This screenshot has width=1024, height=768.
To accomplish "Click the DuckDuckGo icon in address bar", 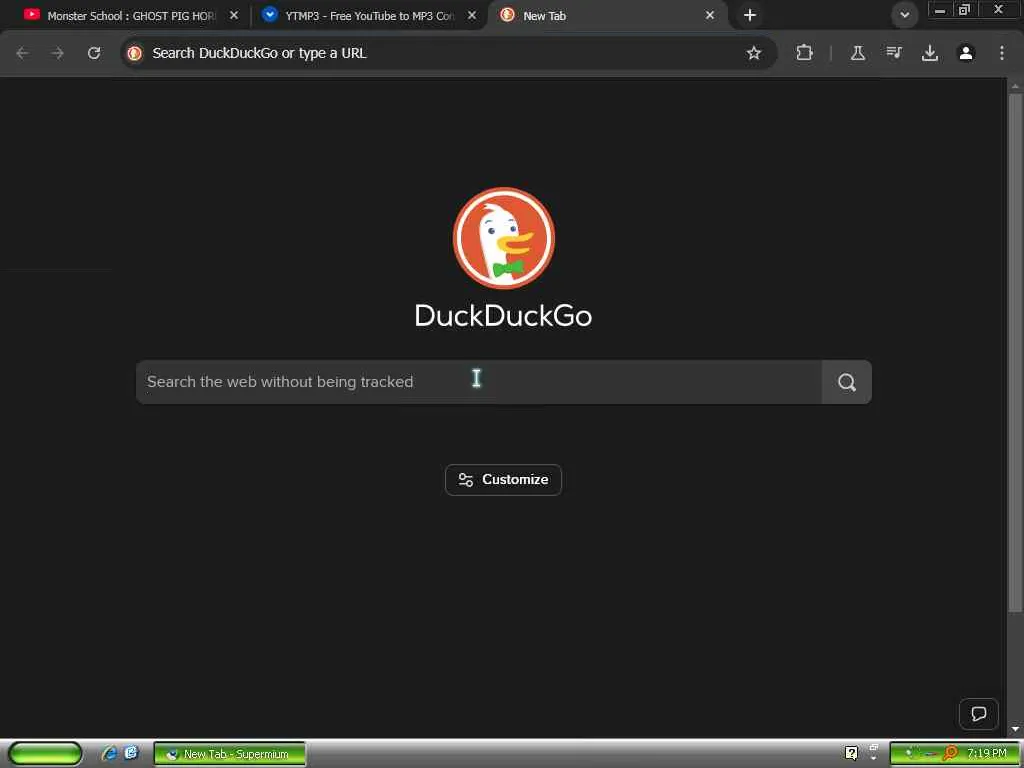I will [135, 53].
